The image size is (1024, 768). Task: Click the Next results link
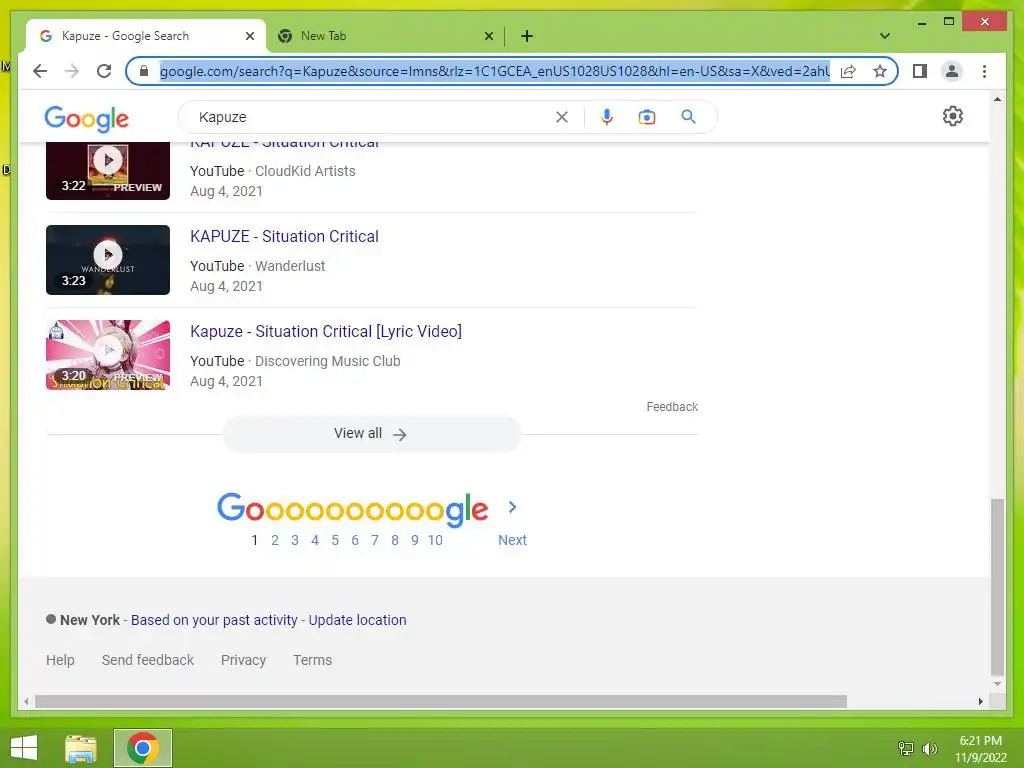tap(512, 540)
